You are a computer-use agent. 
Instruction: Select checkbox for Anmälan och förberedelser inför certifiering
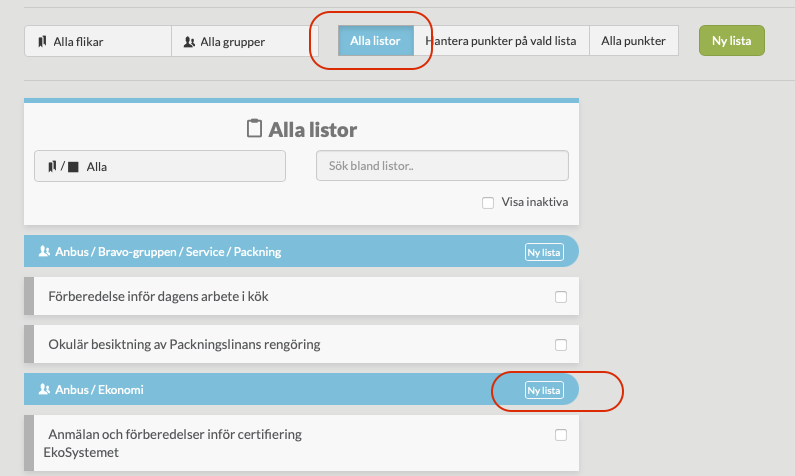pyautogui.click(x=560, y=435)
